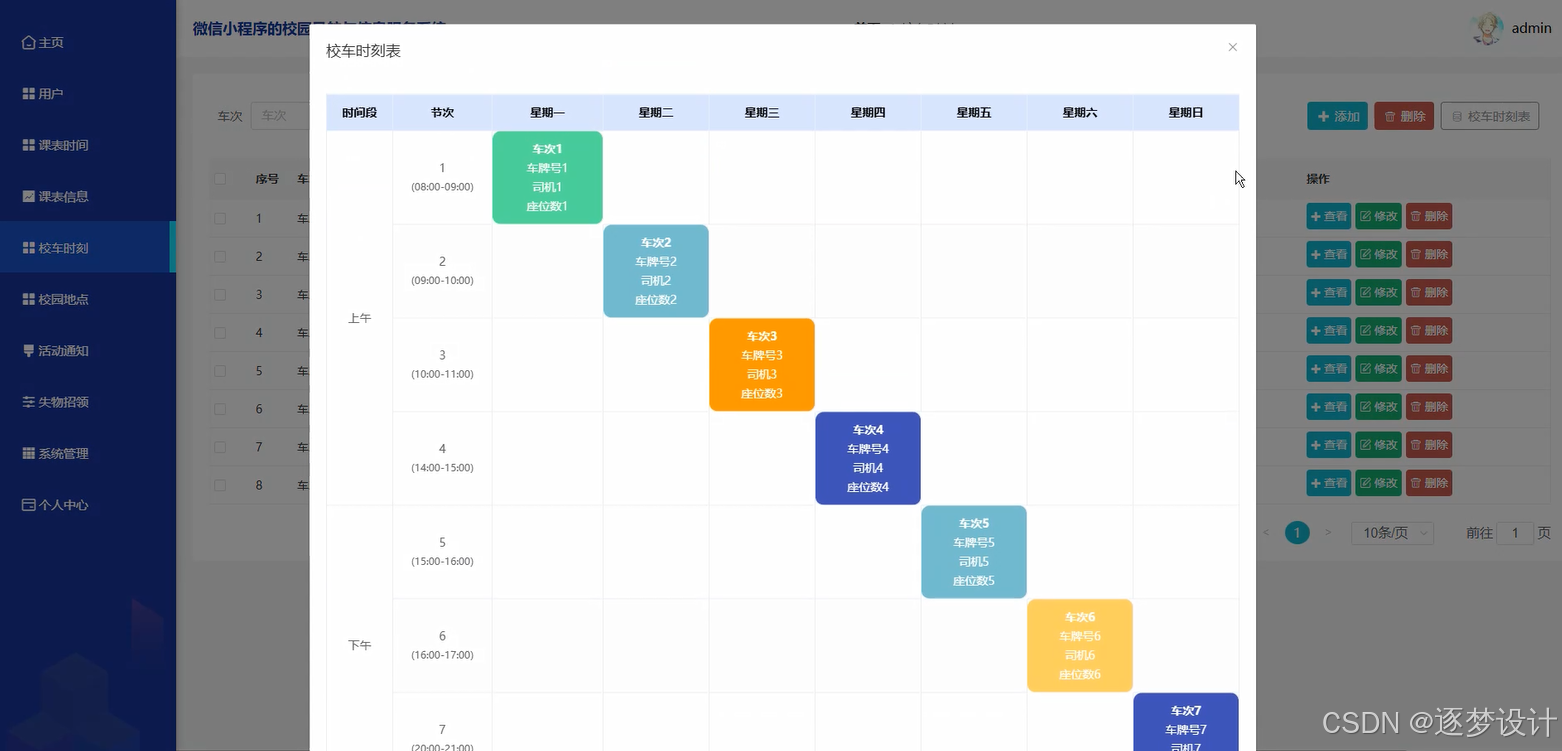
Task: Click 修改 in the fifth table row
Action: (x=1378, y=368)
